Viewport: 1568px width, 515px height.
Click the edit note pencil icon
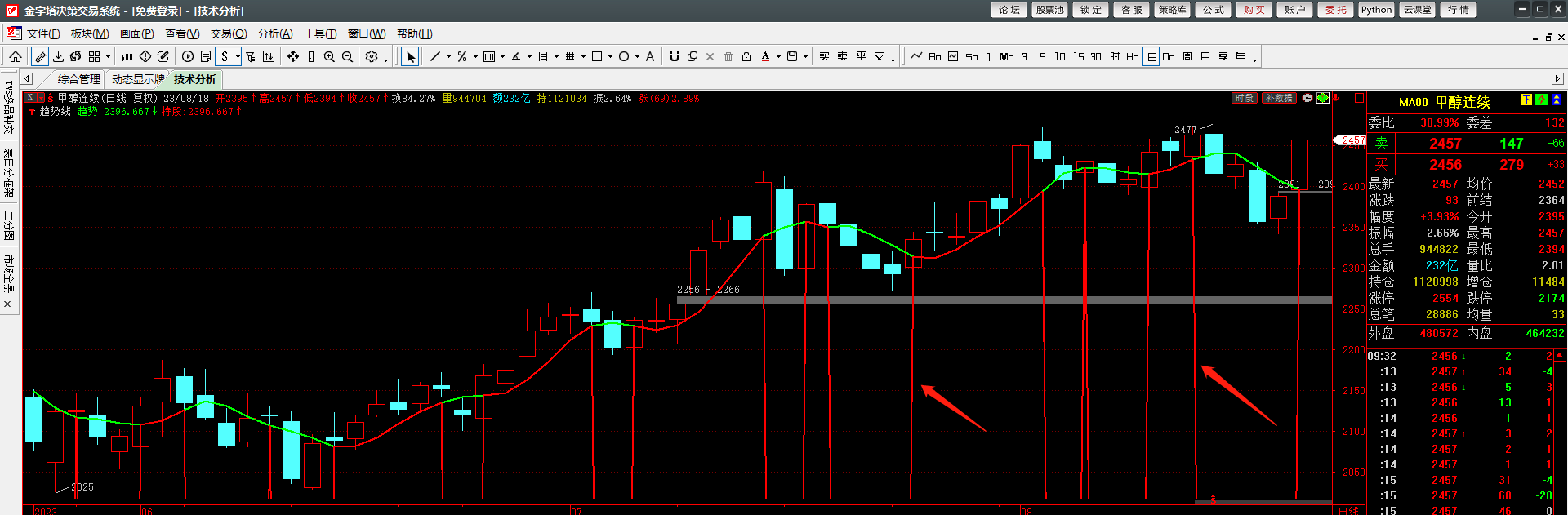pyautogui.click(x=163, y=56)
